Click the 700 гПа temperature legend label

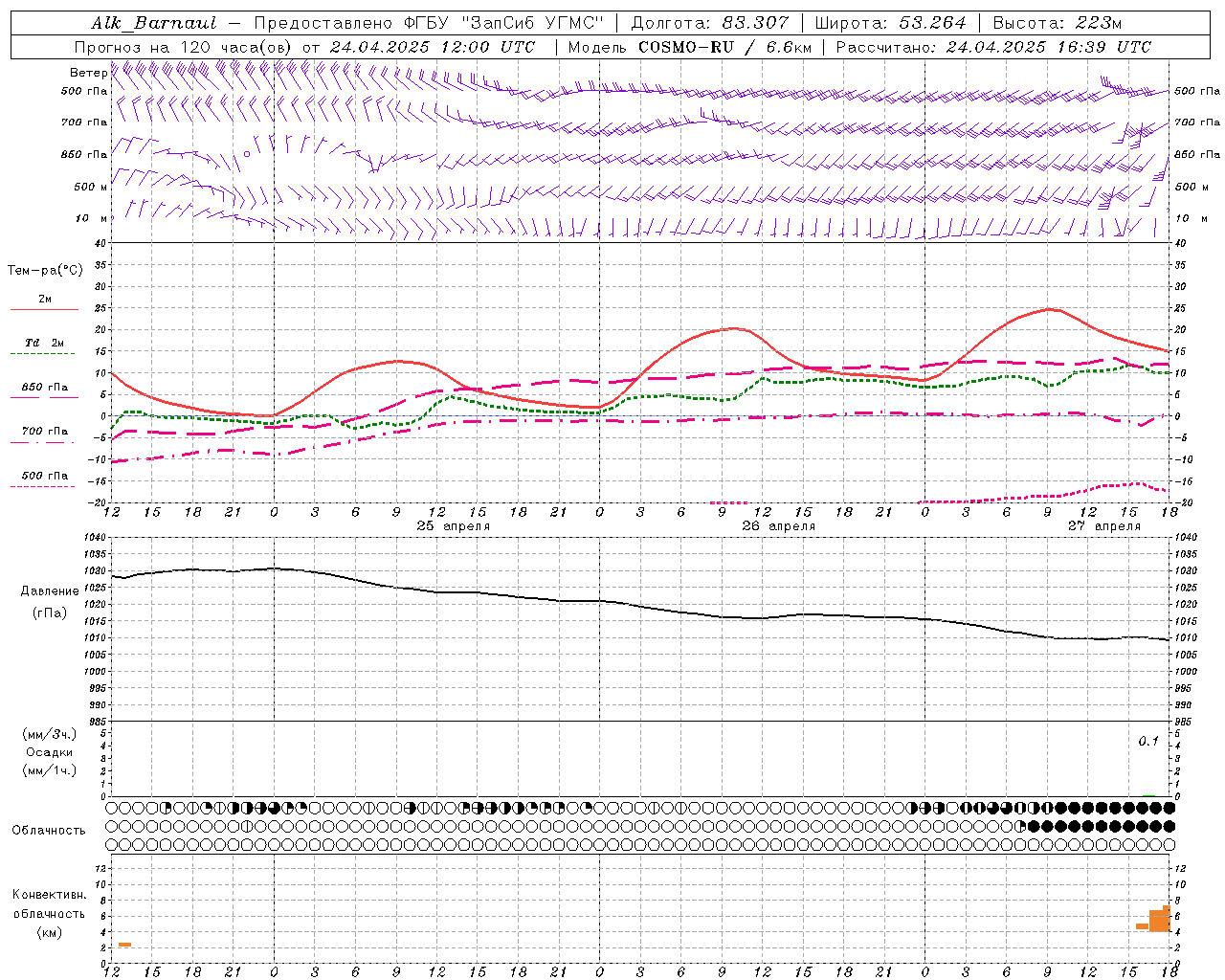click(x=45, y=431)
